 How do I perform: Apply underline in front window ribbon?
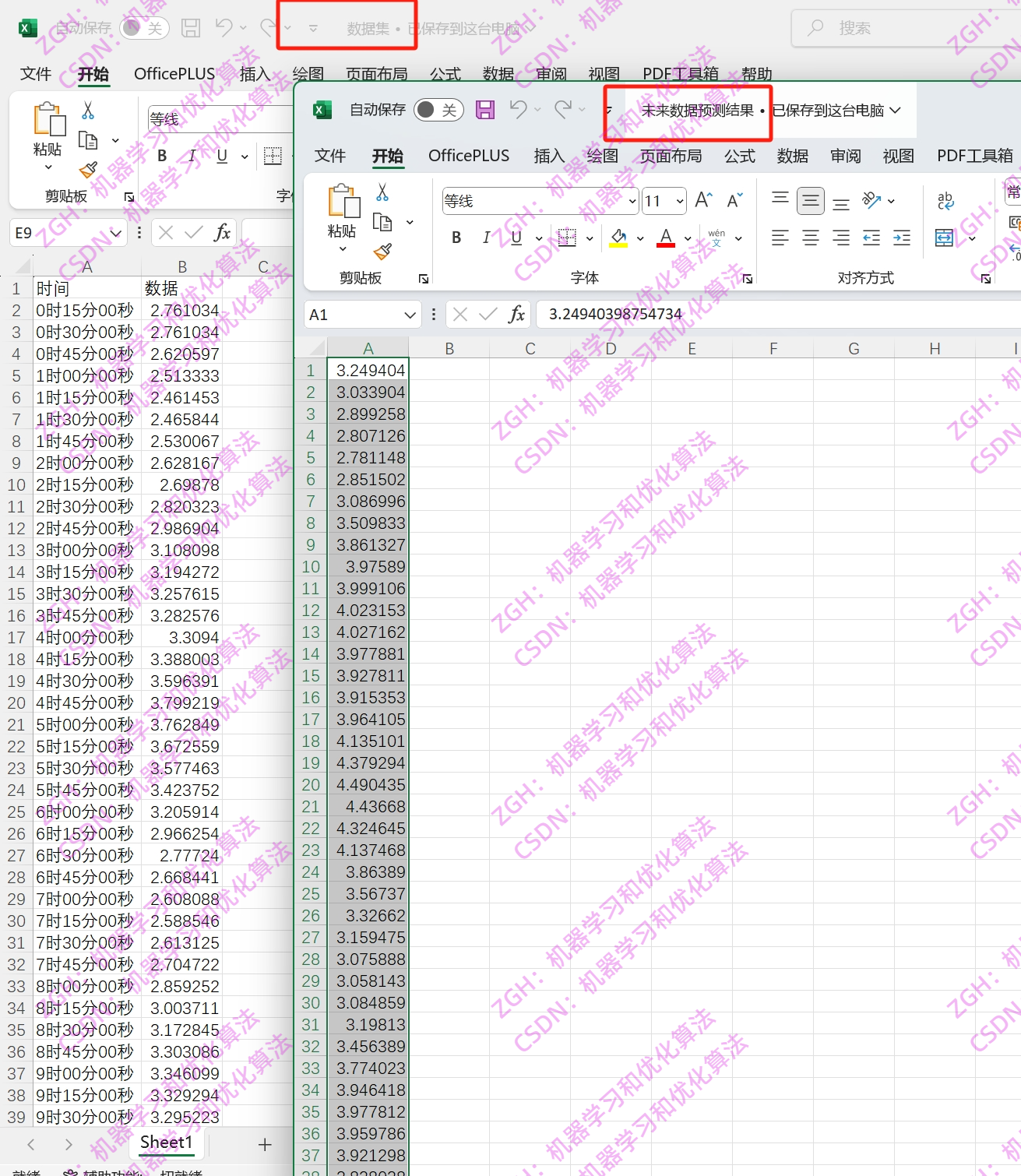[x=516, y=238]
